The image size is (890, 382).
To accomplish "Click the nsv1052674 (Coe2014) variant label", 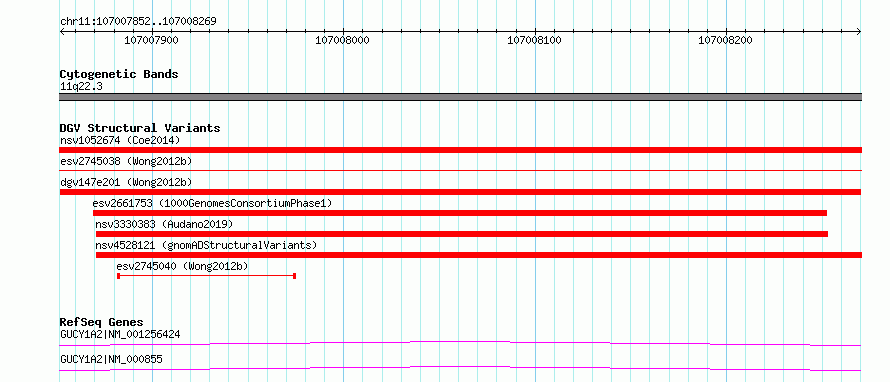I will coord(120,140).
